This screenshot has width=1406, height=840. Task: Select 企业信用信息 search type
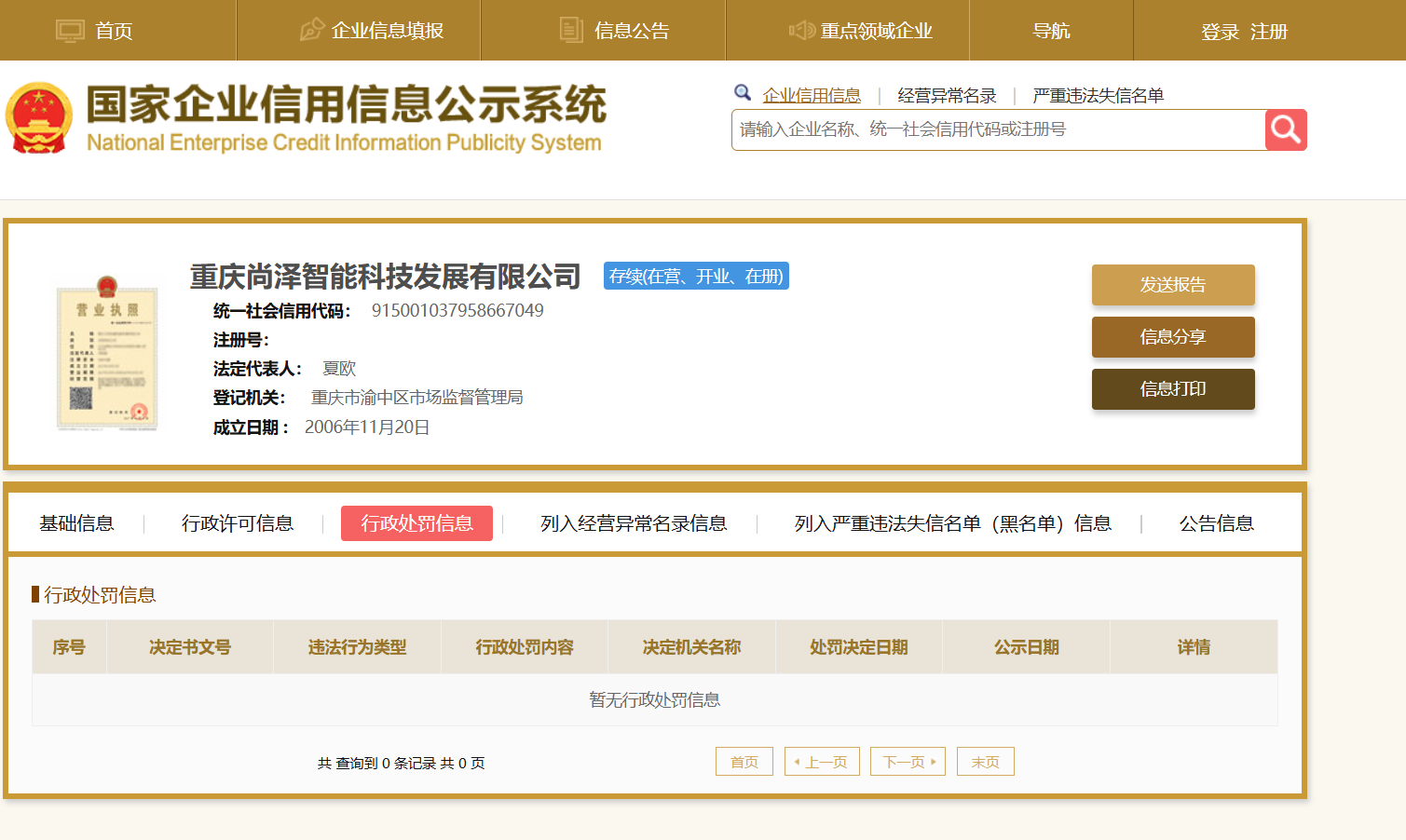(812, 95)
